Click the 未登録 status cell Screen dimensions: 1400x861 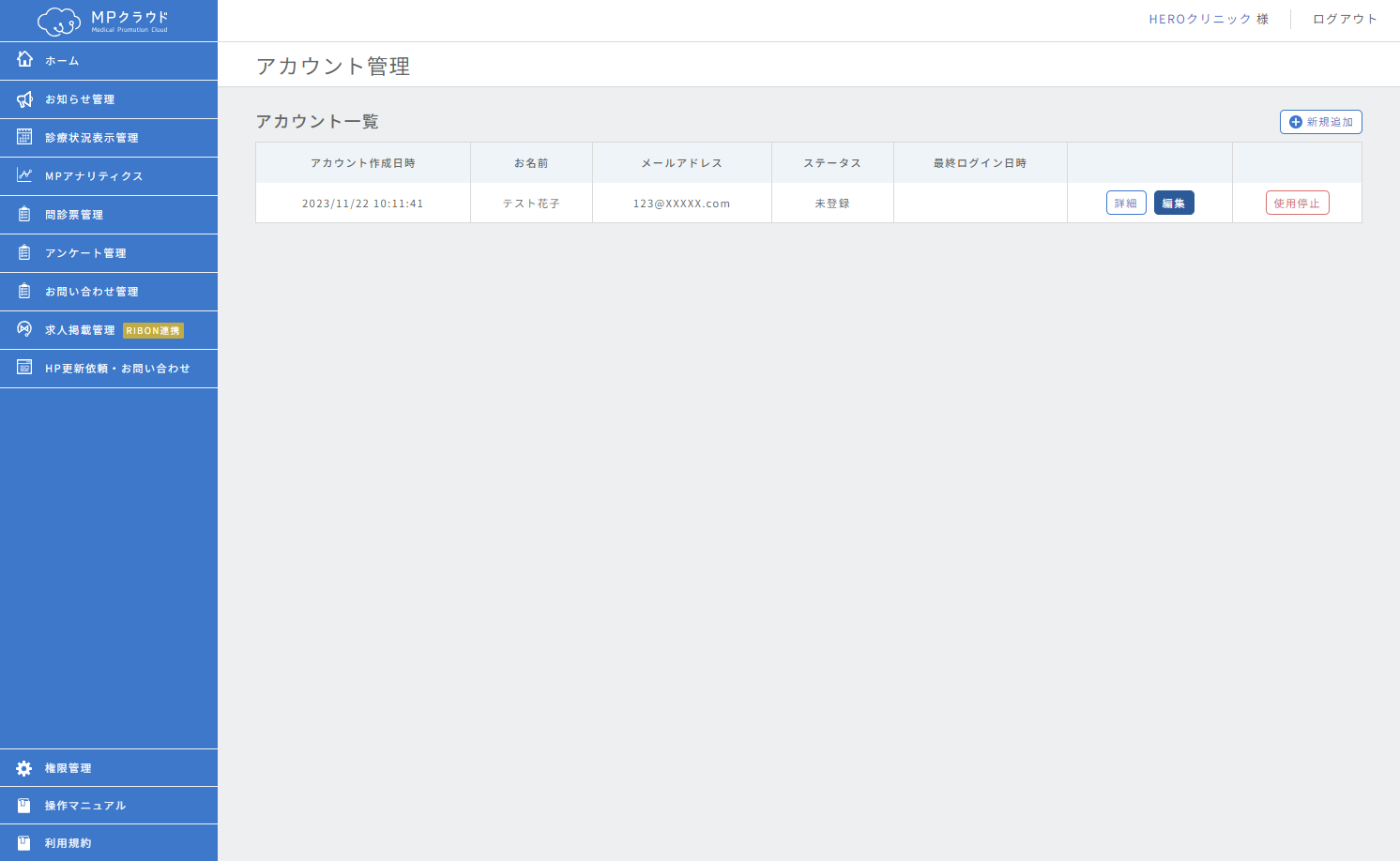click(832, 204)
